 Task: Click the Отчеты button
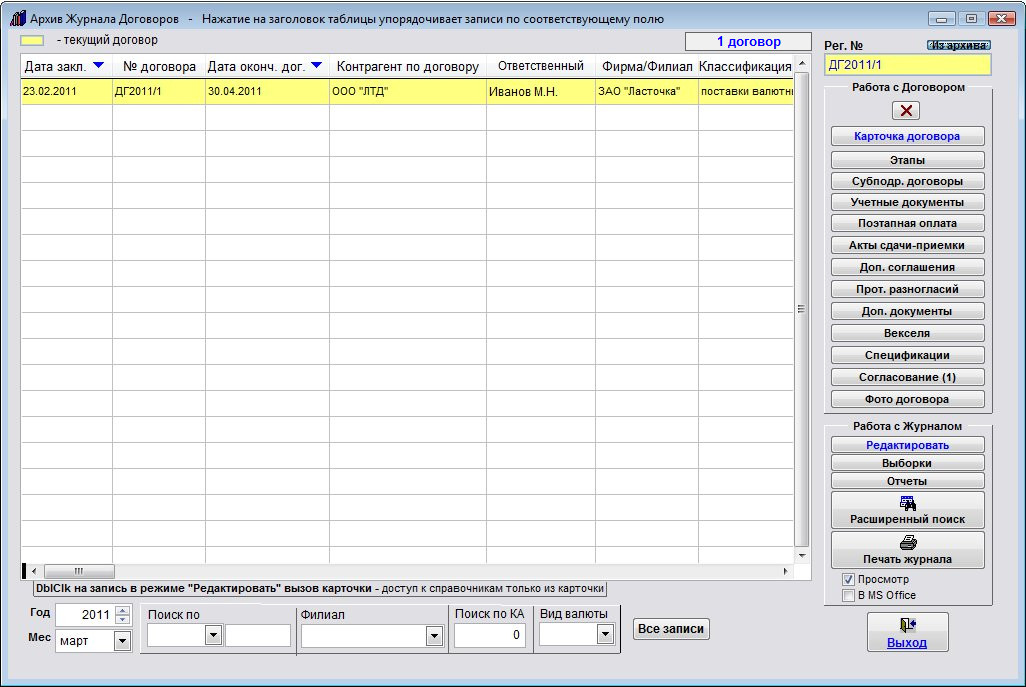coord(908,481)
